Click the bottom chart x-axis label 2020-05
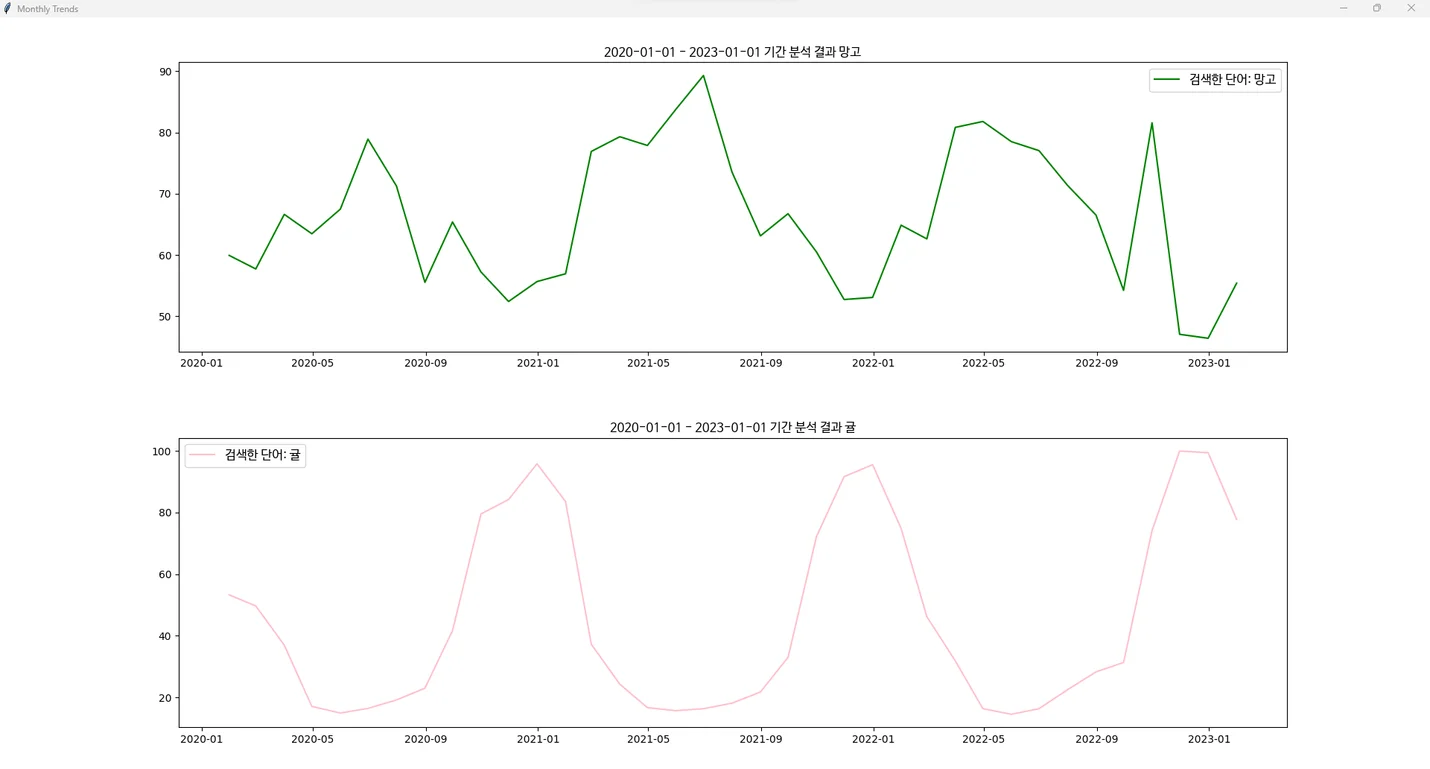 (x=312, y=739)
